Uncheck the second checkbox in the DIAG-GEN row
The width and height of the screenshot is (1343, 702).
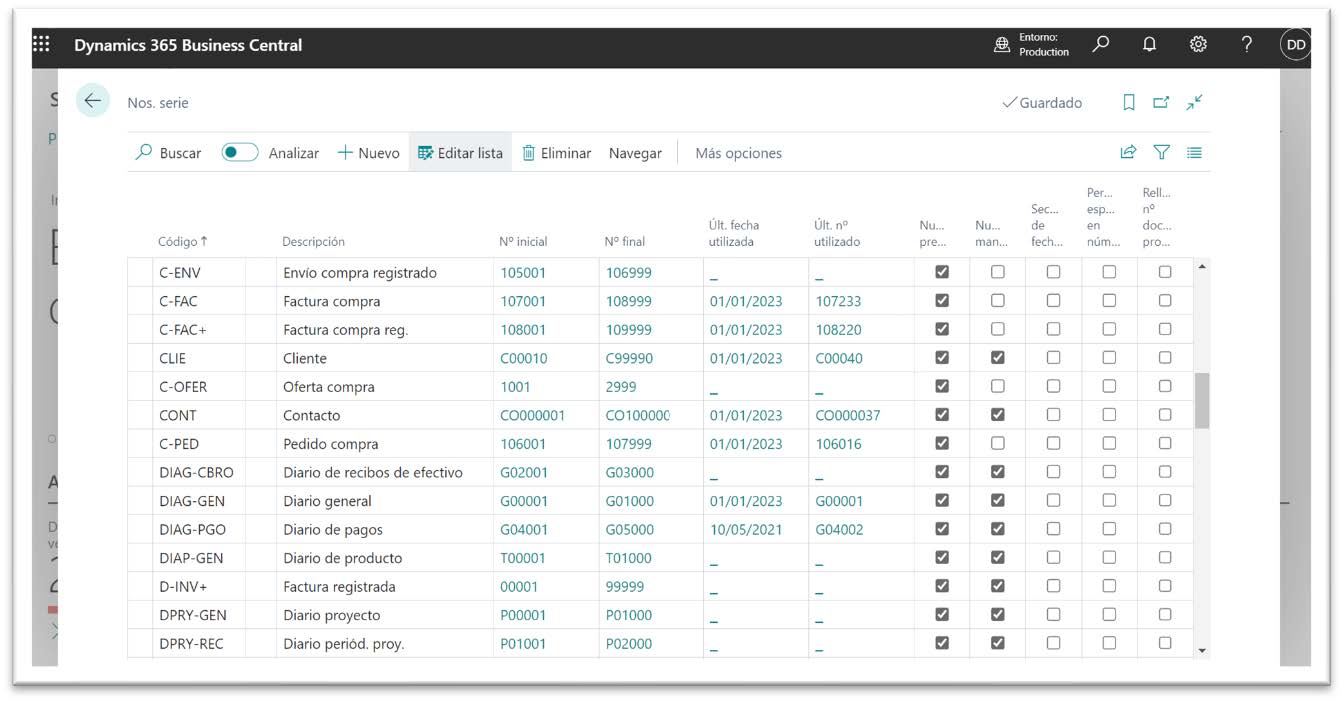[997, 501]
